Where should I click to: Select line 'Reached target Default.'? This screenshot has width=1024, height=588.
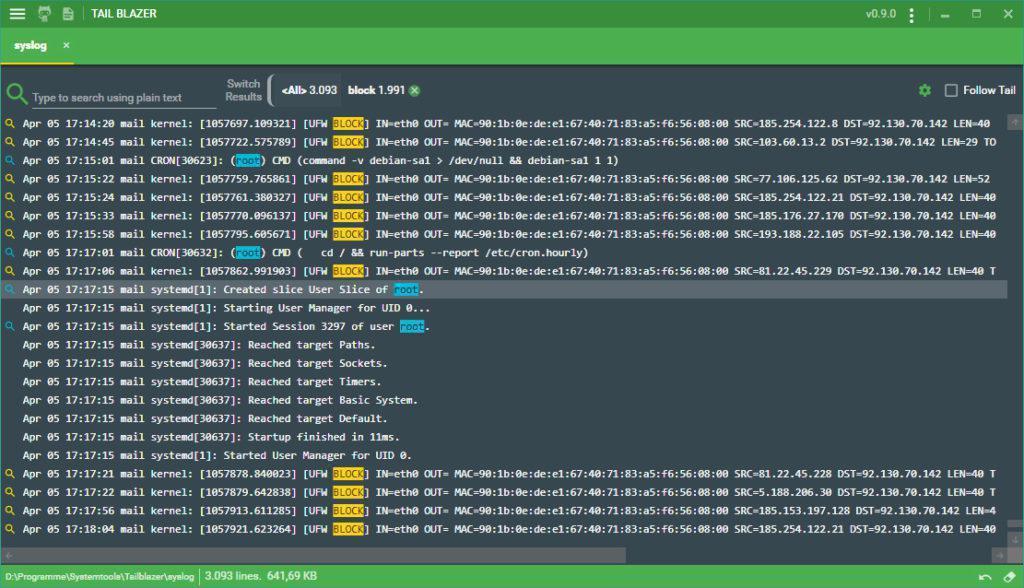point(504,418)
